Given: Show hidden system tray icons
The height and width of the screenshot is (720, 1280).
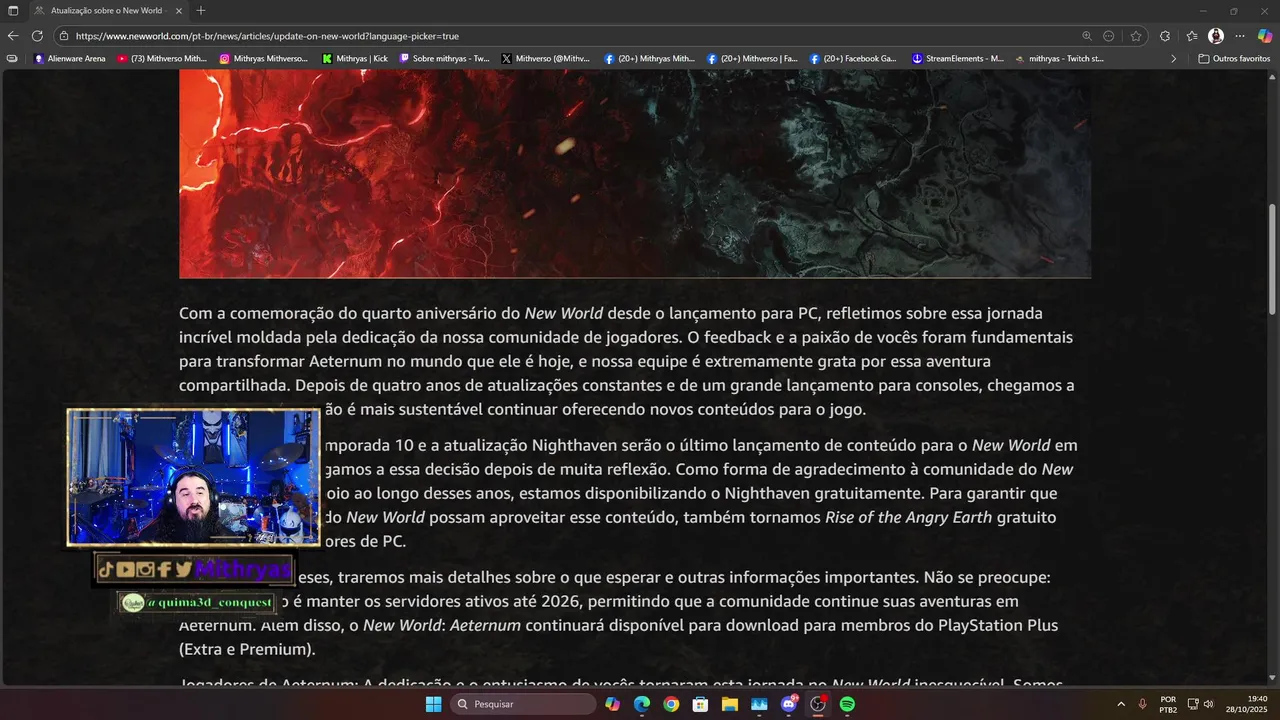Looking at the screenshot, I should click(x=1120, y=704).
